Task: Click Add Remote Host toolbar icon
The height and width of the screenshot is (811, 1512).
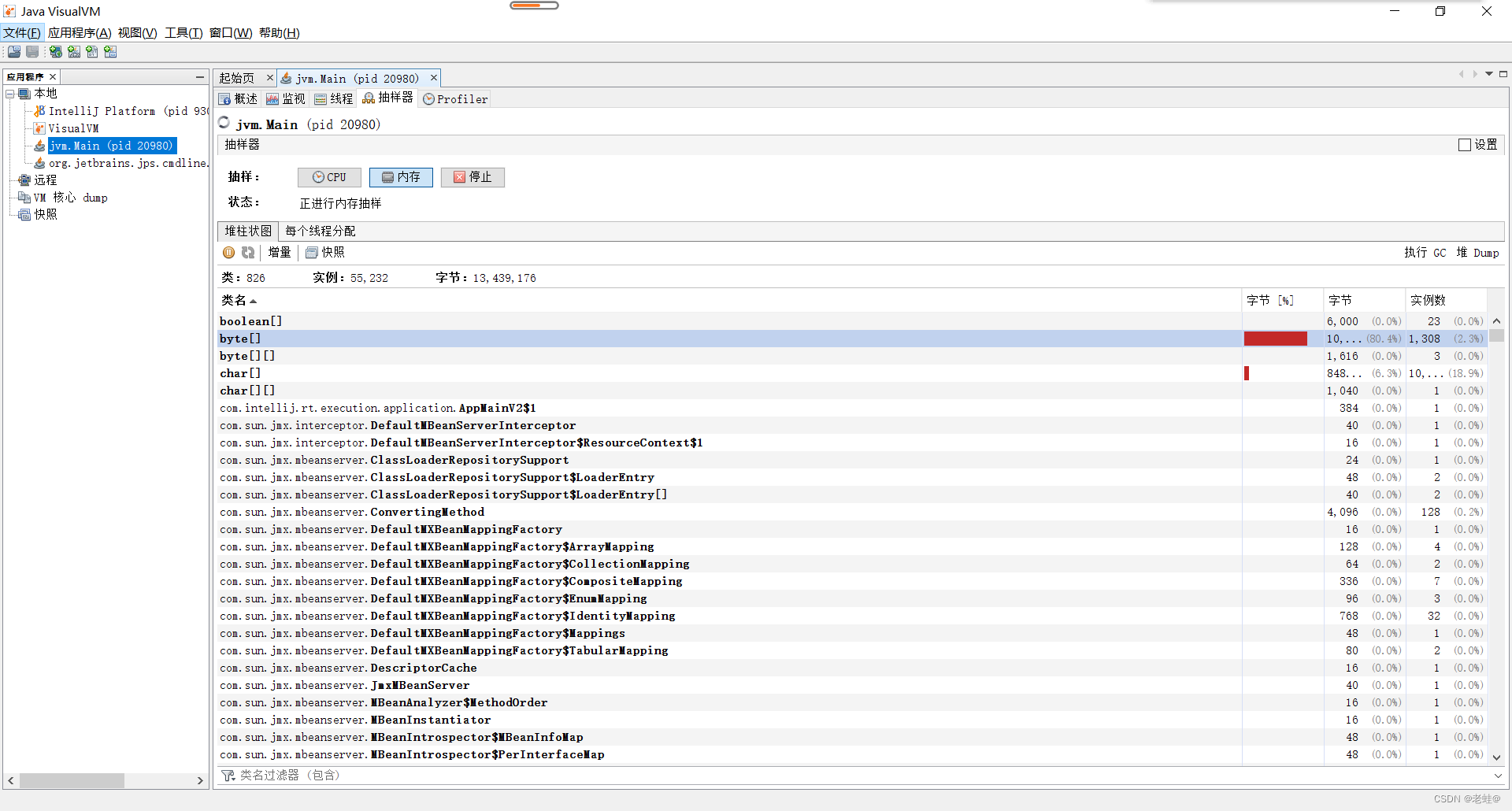Action: pos(56,52)
